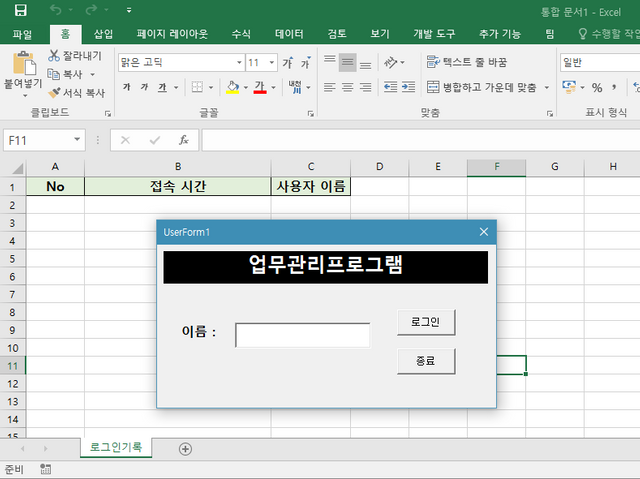Click the insert function fx icon
The image size is (640, 479).
183,140
